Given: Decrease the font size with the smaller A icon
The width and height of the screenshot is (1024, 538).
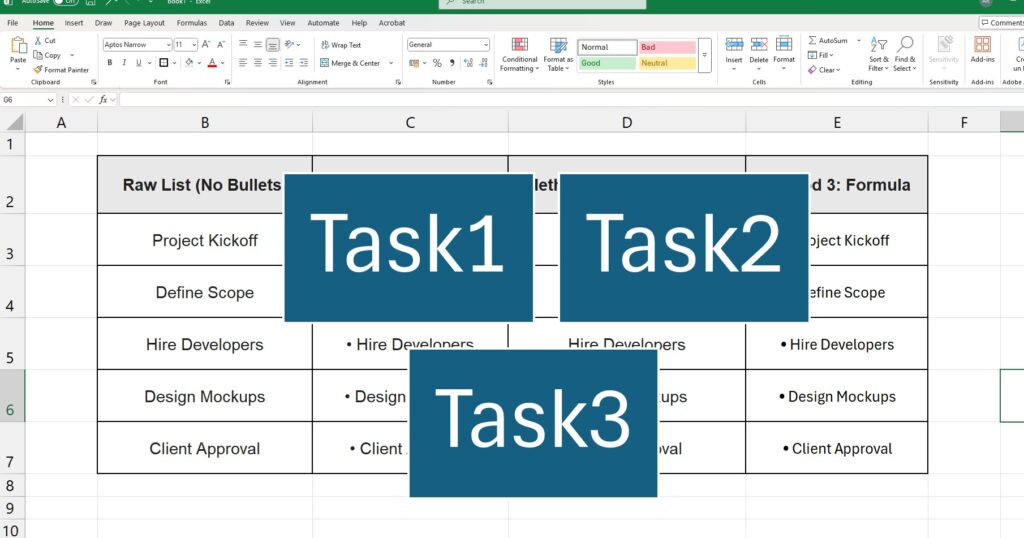Looking at the screenshot, I should pyautogui.click(x=221, y=44).
